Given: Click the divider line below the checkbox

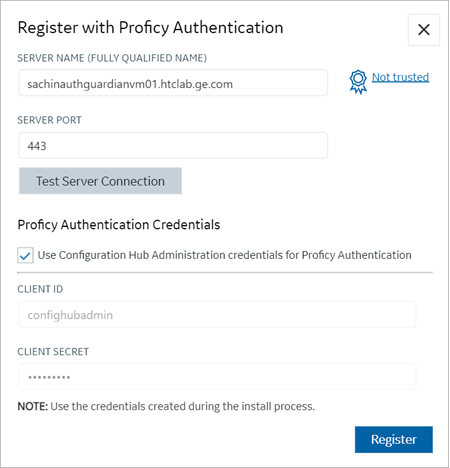Looking at the screenshot, I should [x=225, y=272].
